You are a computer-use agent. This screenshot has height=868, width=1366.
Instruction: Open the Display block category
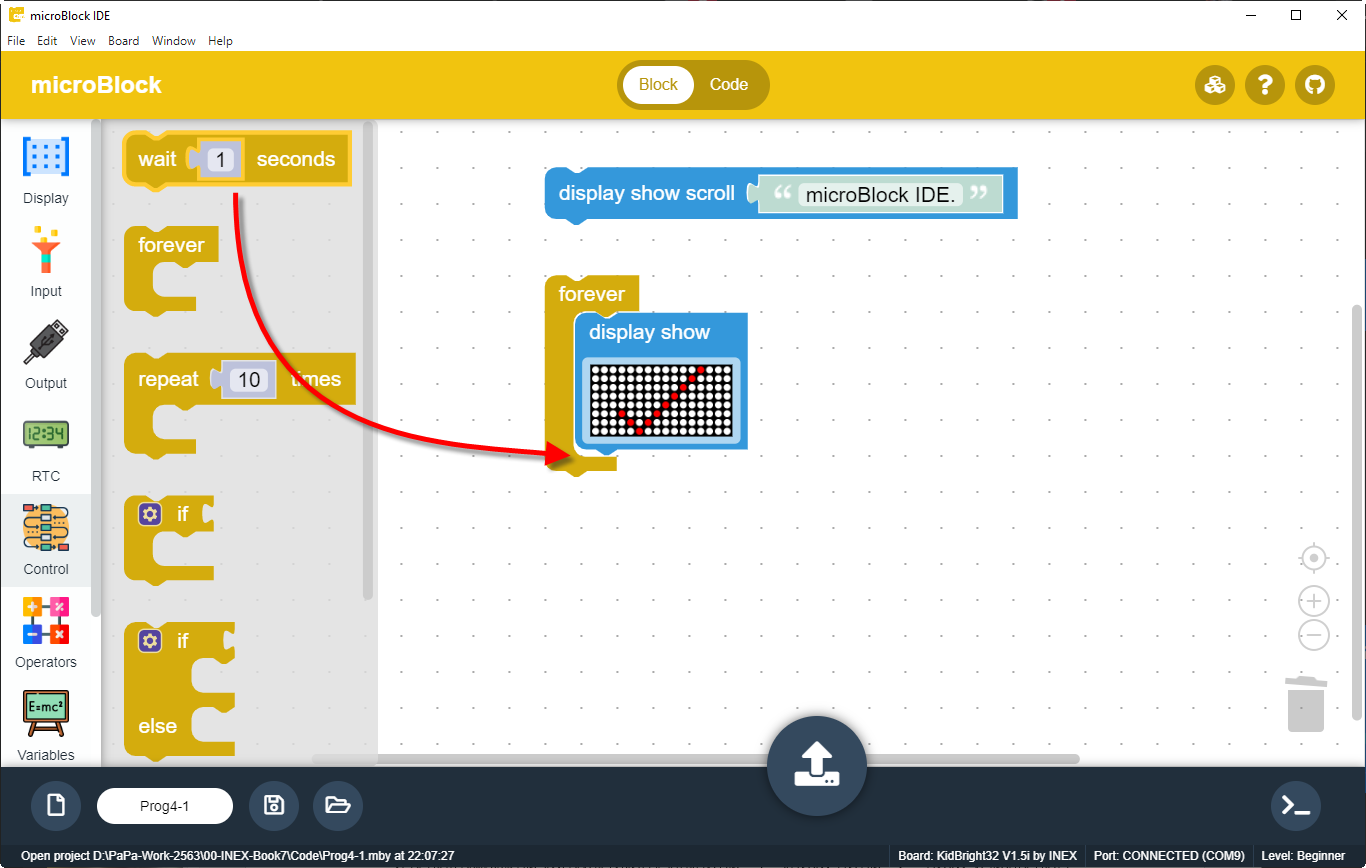(x=46, y=168)
